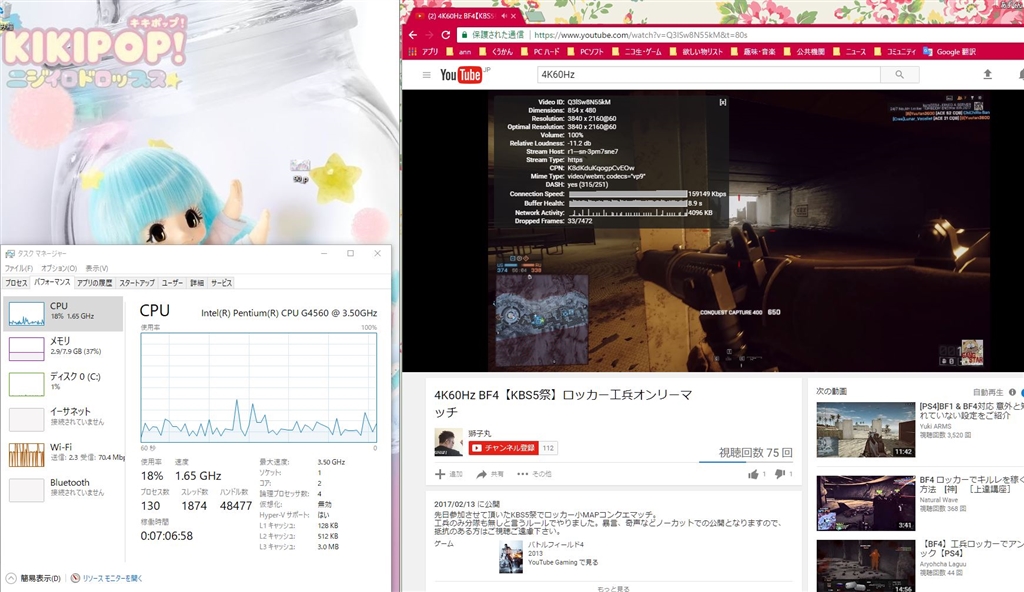Subscribe with the チャンネル登録 button
The image size is (1024, 592).
click(x=504, y=448)
